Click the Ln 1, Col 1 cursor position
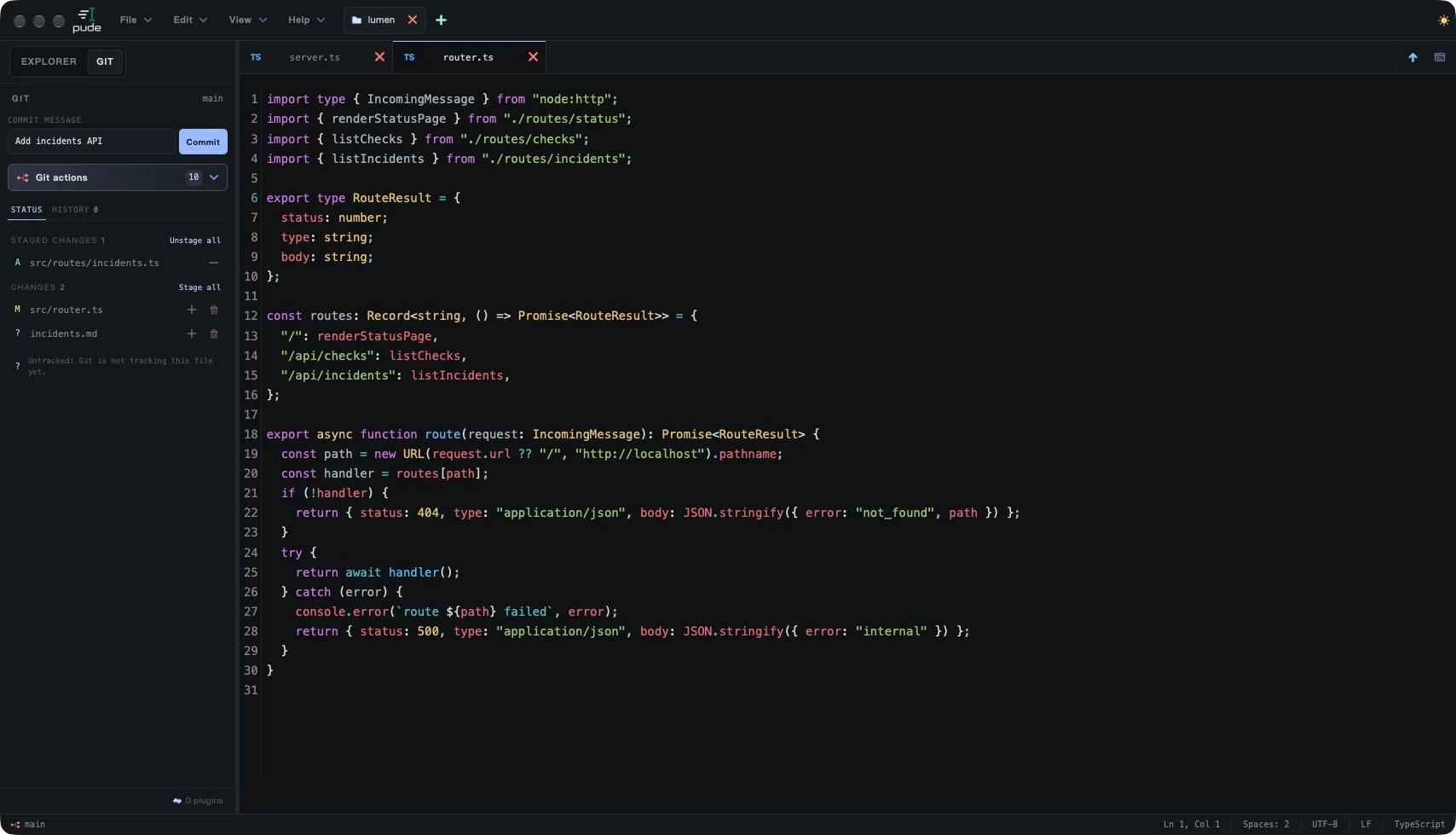This screenshot has height=835, width=1456. point(1192,825)
